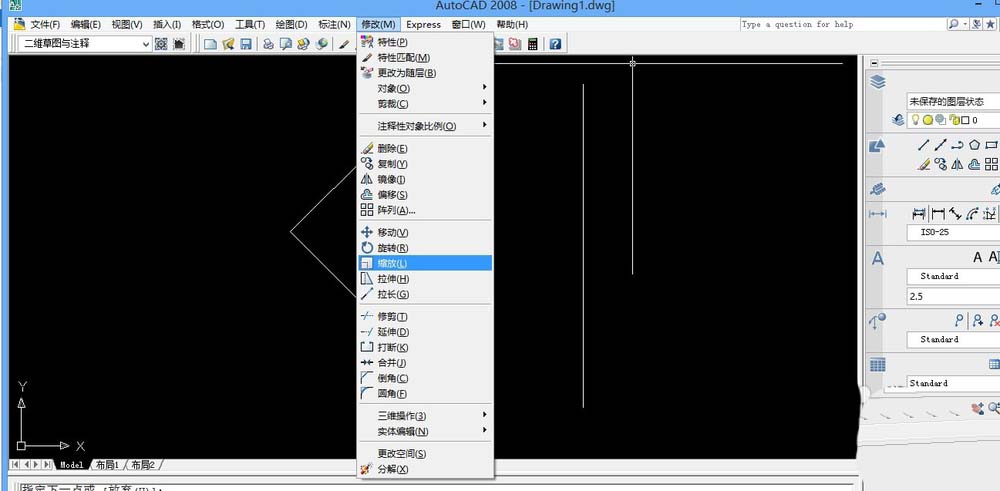Screen dimensions: 1000x491
Task: Click the Plot Preview icon
Action: coord(286,44)
